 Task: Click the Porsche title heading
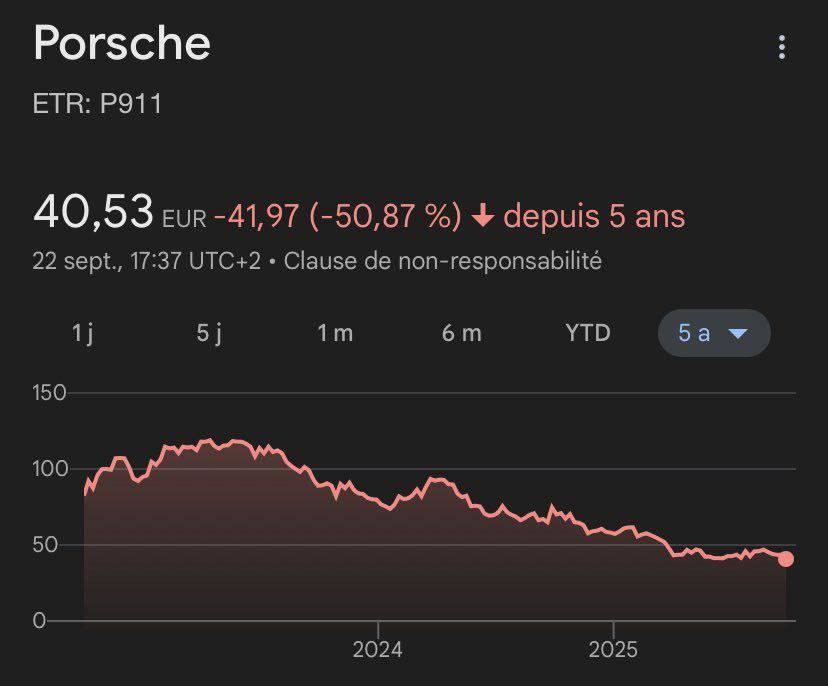pyautogui.click(x=122, y=43)
